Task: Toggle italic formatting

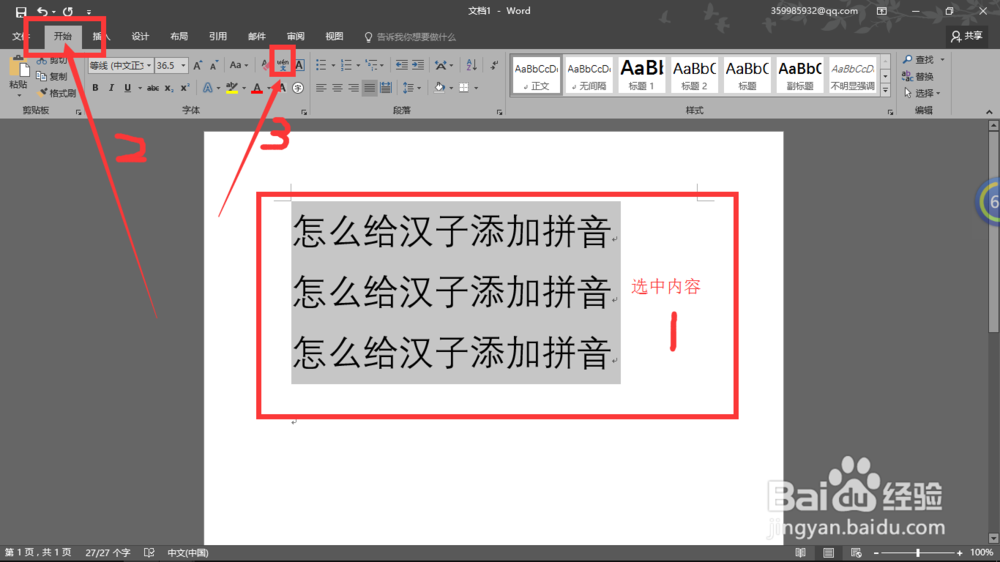Action: [111, 88]
